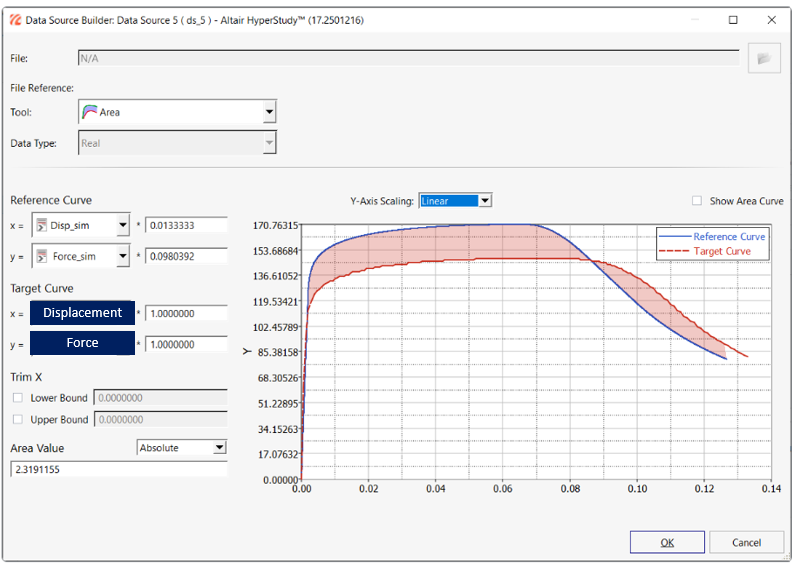
Task: Enable the Lower Bound checkbox
Action: point(18,397)
